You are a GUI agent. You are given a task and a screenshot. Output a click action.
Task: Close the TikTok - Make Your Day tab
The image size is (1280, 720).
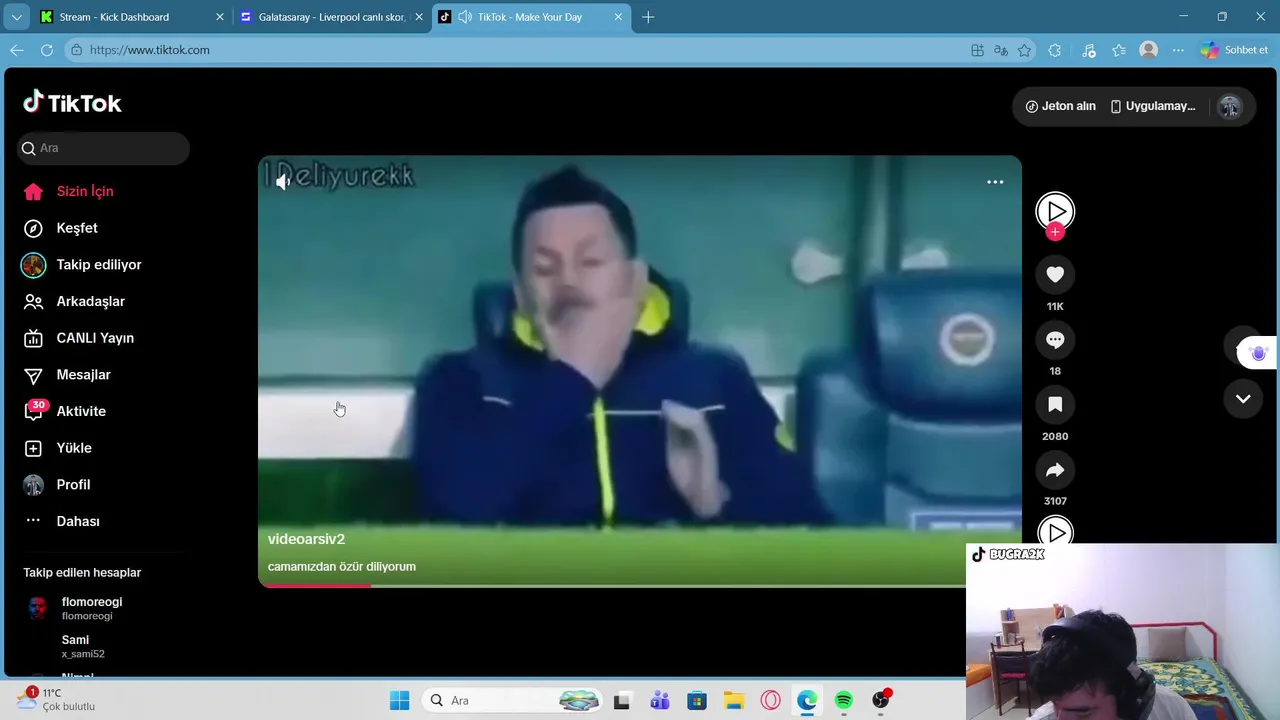[x=618, y=17]
